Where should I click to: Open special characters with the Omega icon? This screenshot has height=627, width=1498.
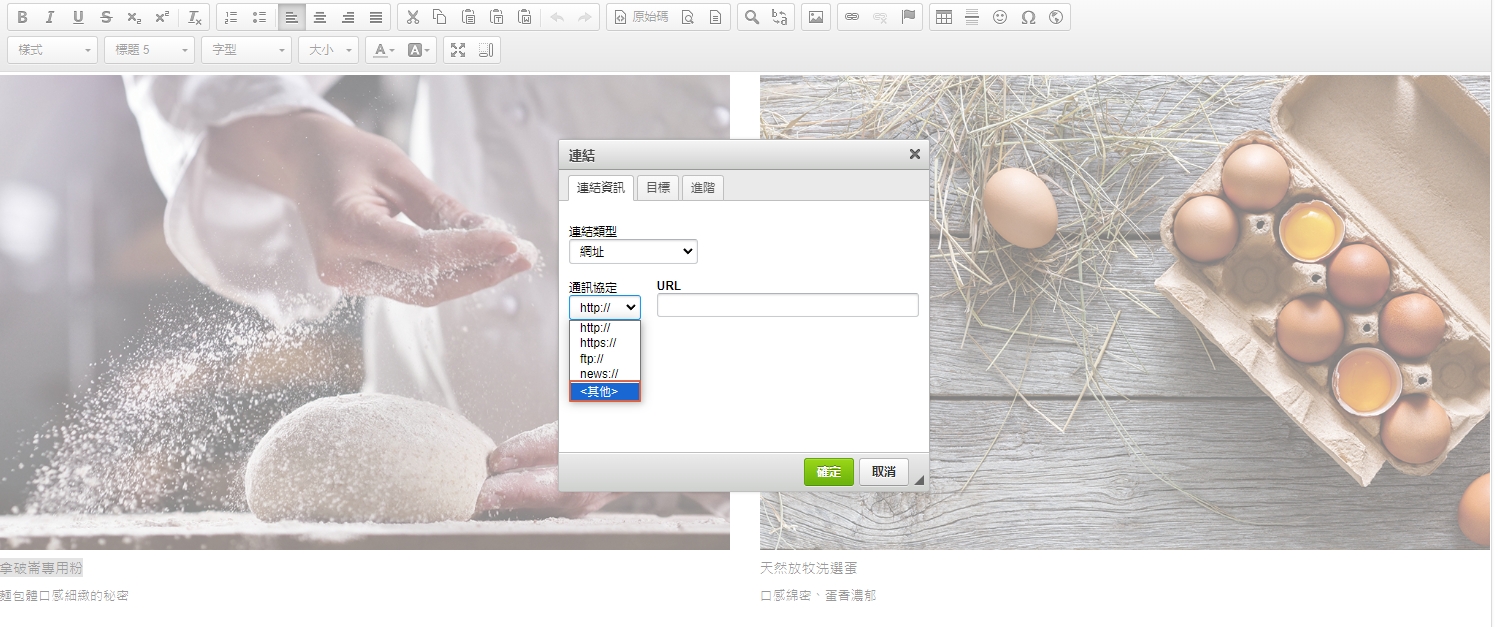point(1027,17)
